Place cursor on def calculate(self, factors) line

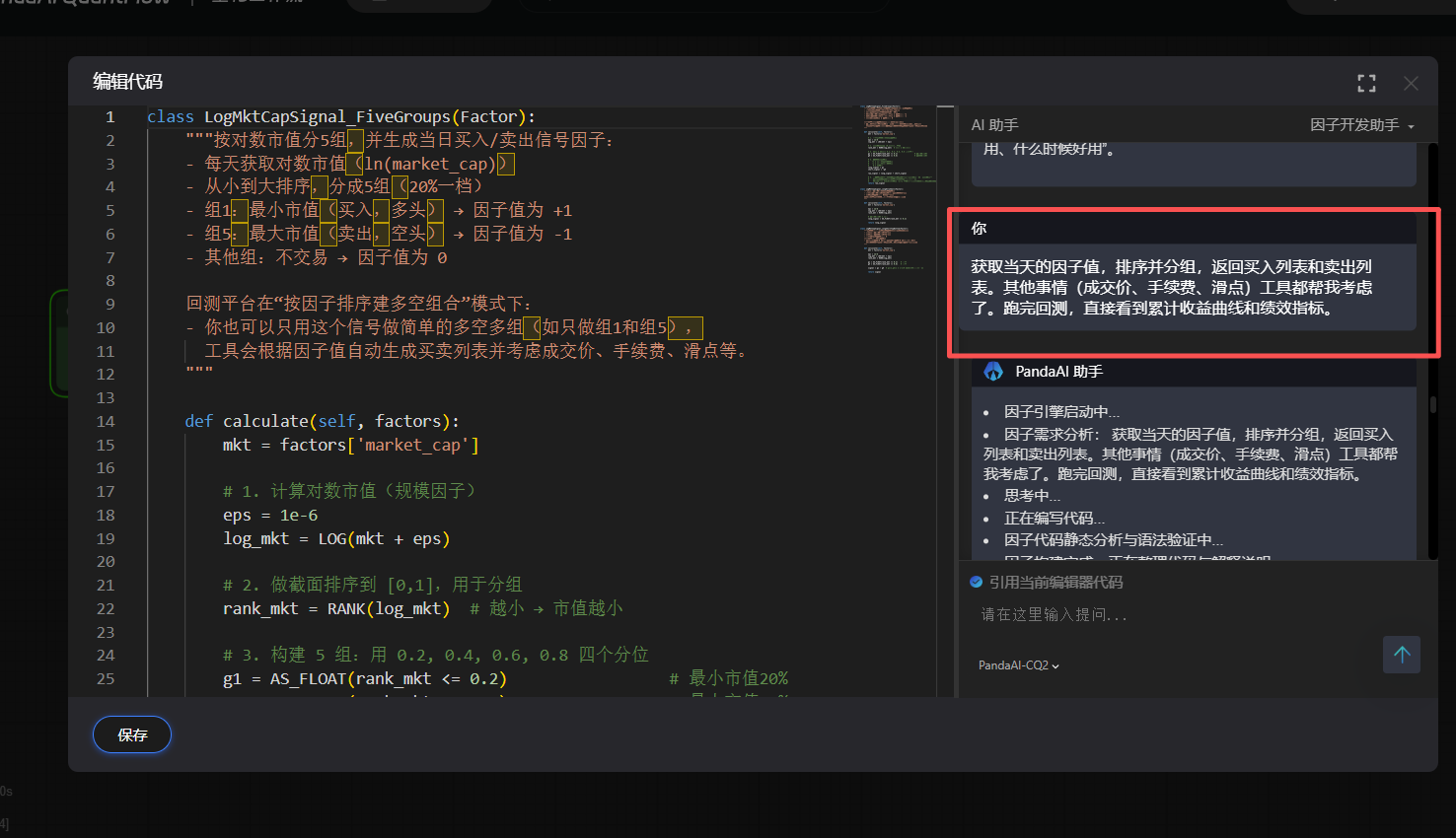(322, 422)
